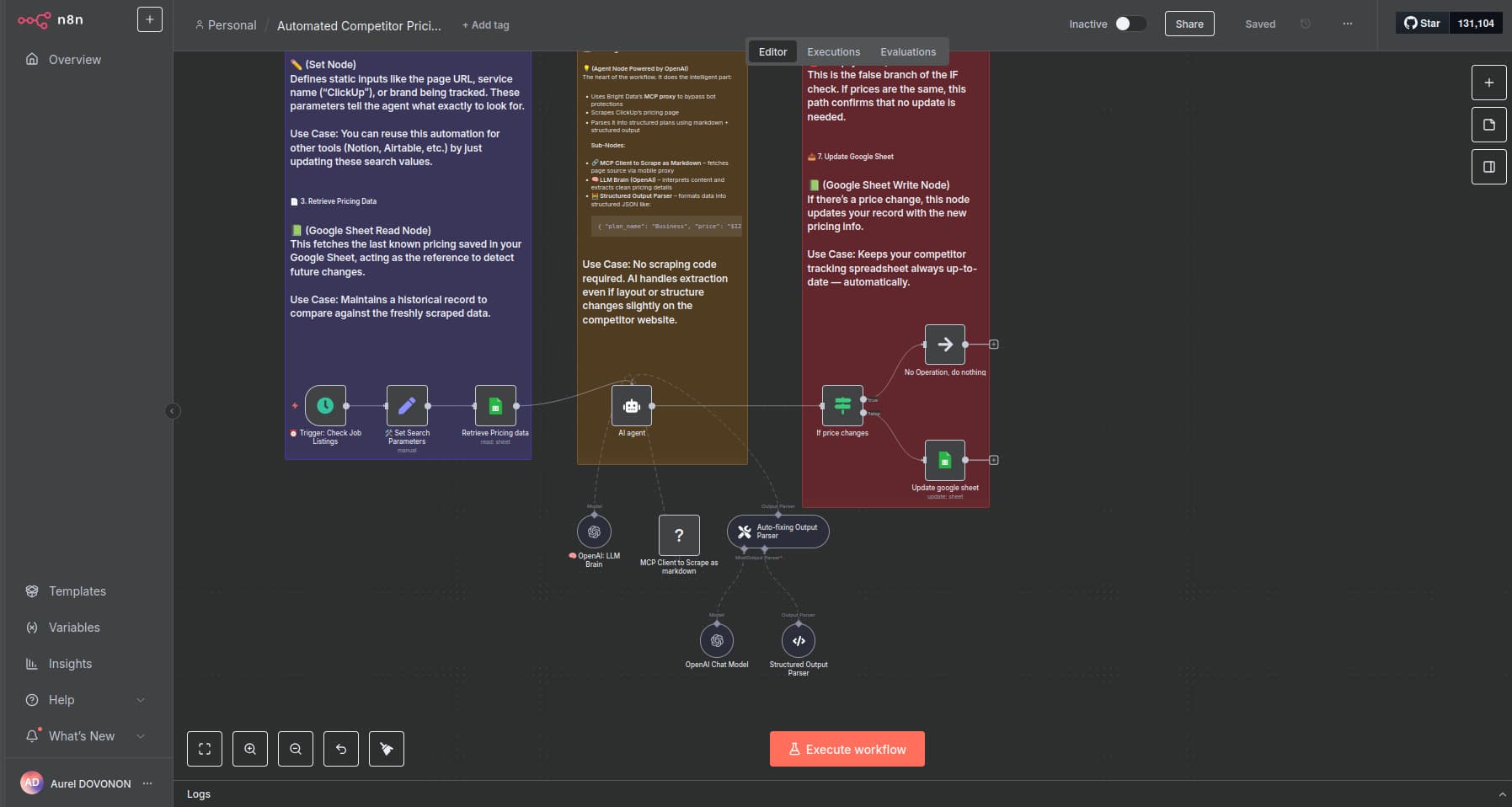
Task: Open user menu dots beside Aurel DOVONON
Action: [x=147, y=783]
